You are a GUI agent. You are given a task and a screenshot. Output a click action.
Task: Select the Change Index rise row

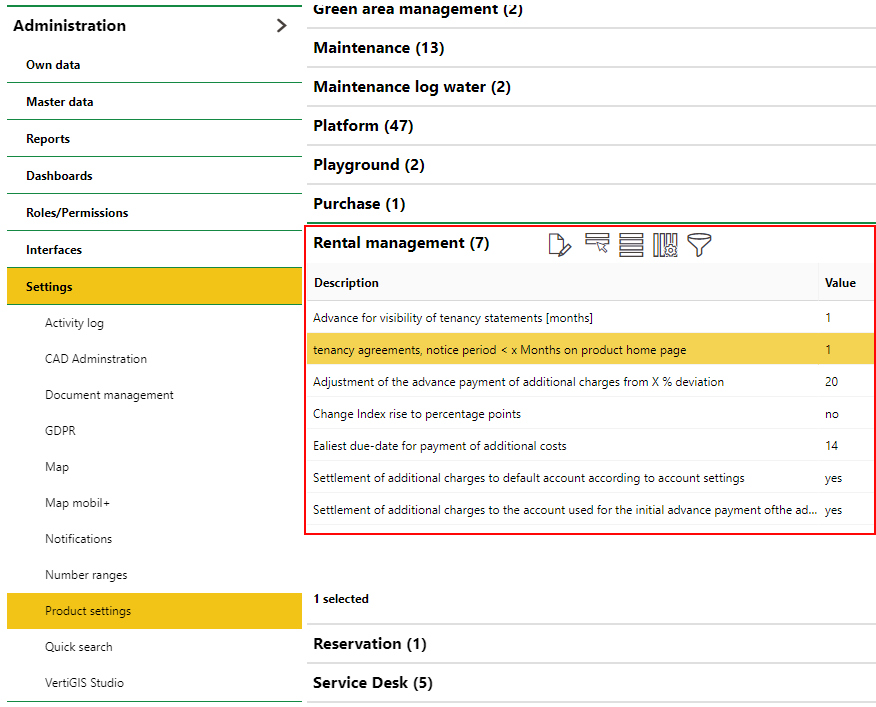tap(416, 414)
